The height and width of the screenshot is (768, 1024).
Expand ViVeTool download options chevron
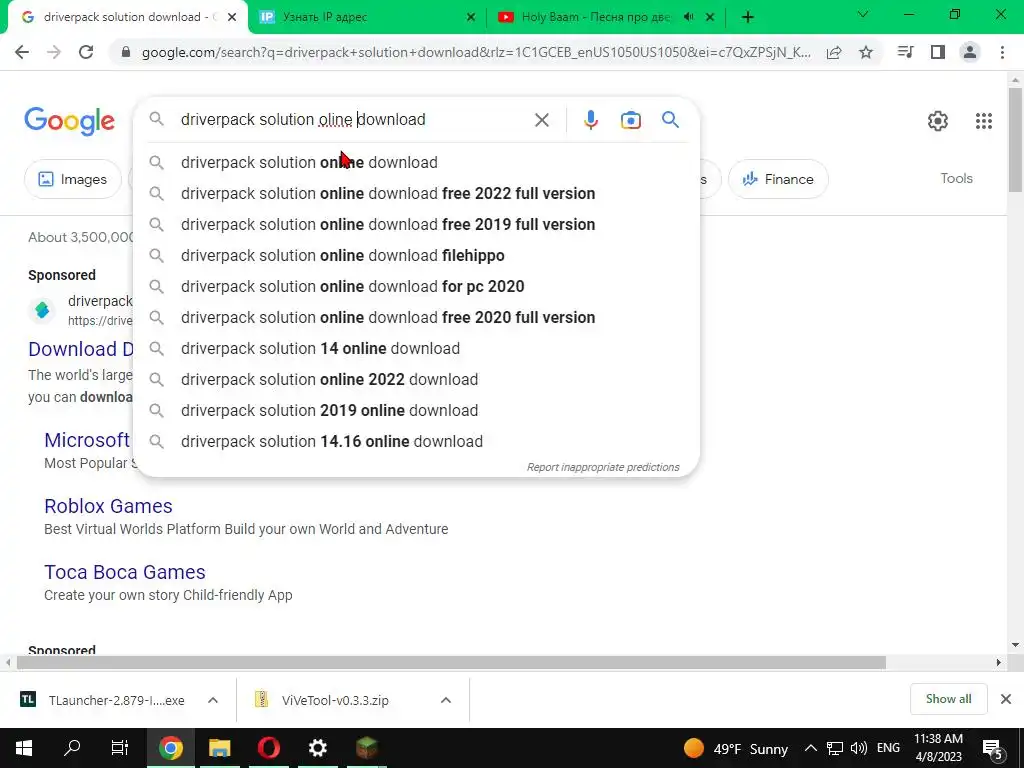pos(446,700)
